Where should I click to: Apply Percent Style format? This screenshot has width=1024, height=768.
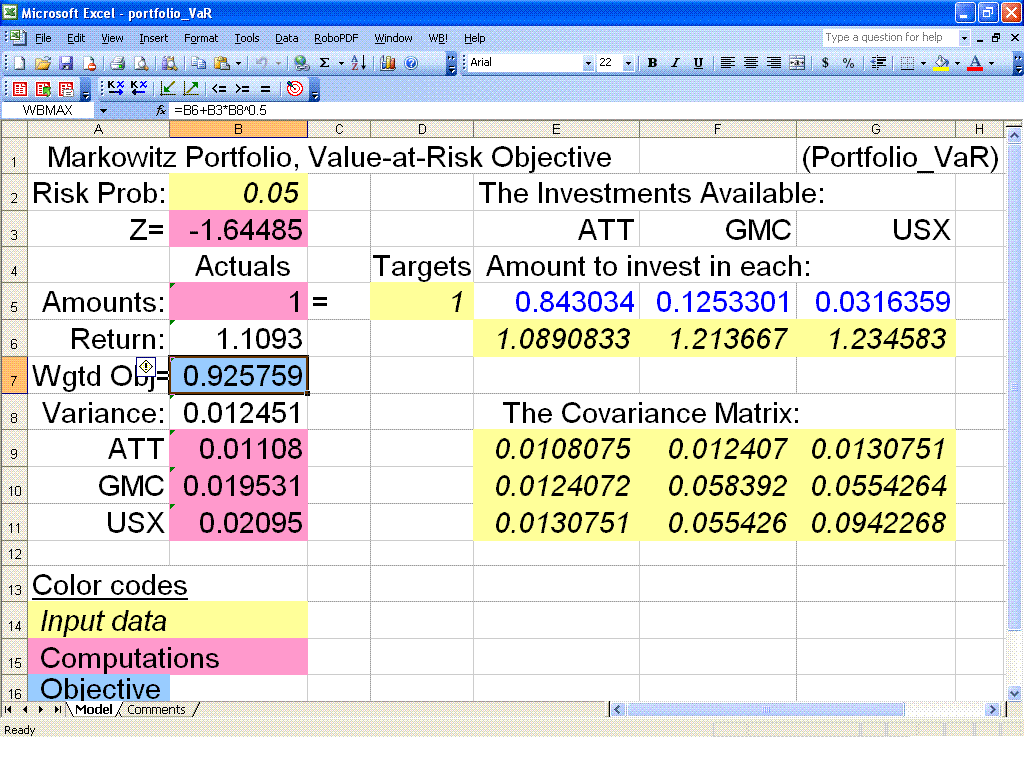848,63
